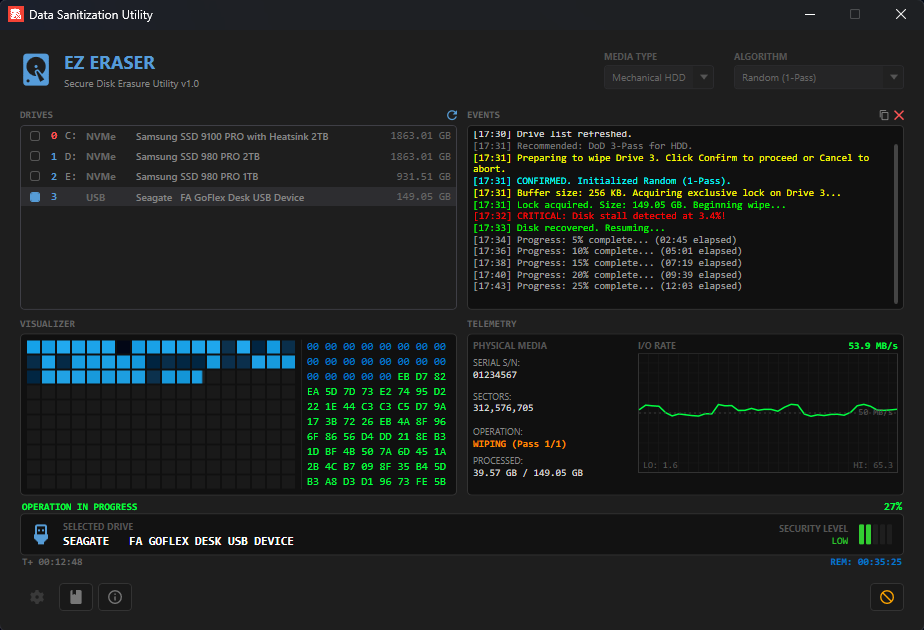Click the Lock acquired log line
Screen dimensions: 924x630
point(629,204)
